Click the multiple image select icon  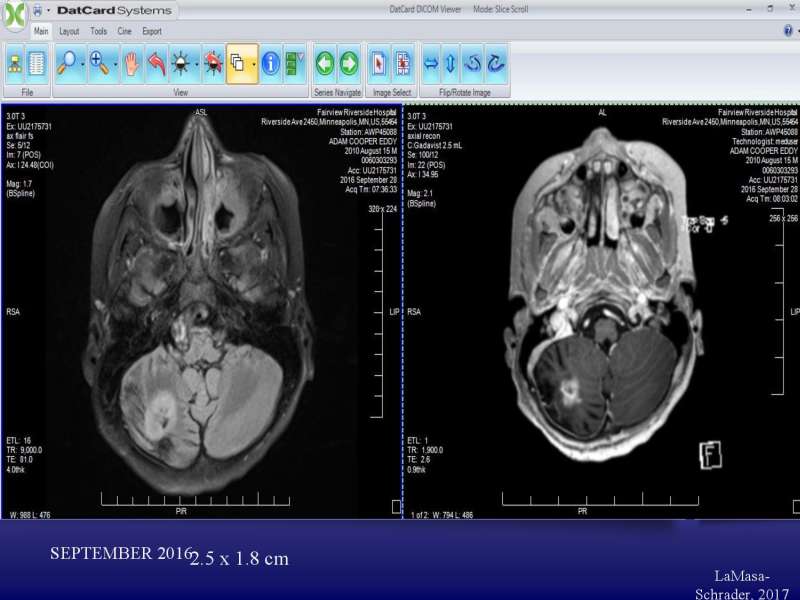pyautogui.click(x=403, y=64)
